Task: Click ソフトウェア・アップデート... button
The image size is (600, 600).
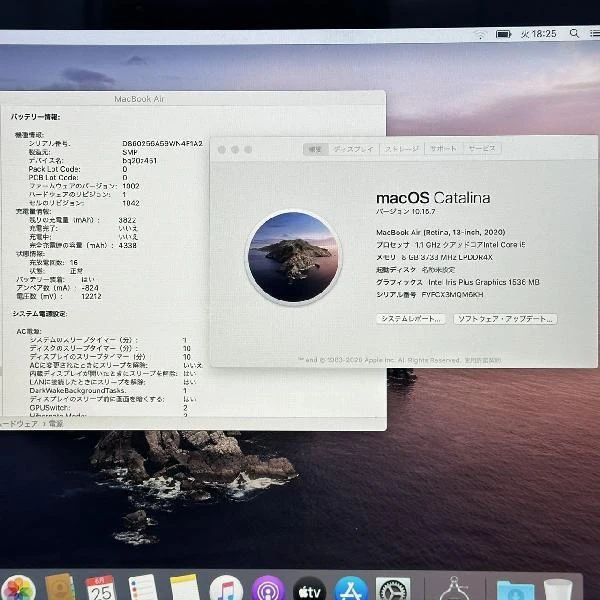Action: [x=505, y=319]
